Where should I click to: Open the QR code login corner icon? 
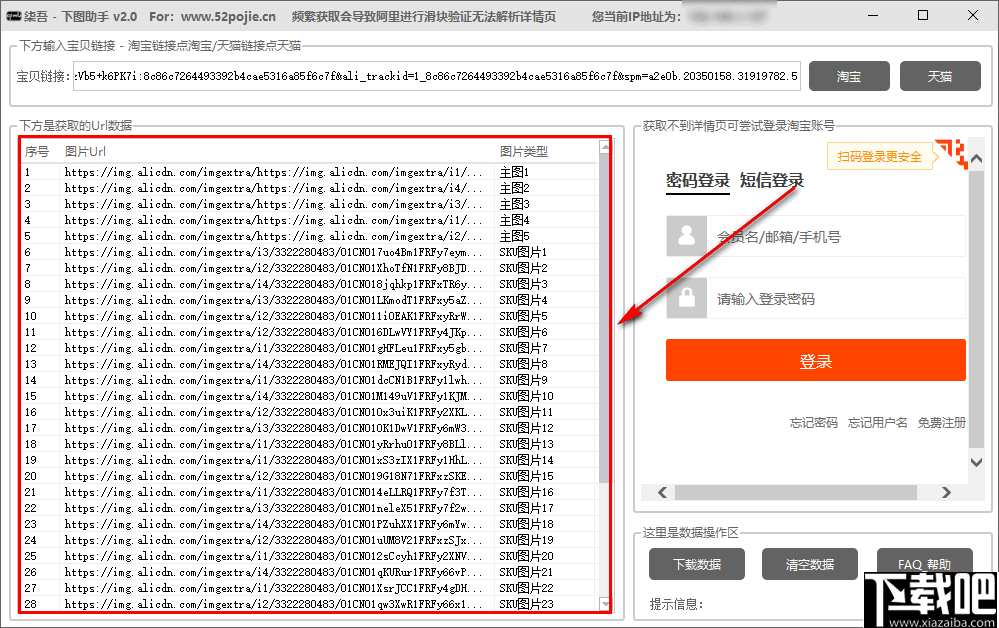click(x=954, y=153)
